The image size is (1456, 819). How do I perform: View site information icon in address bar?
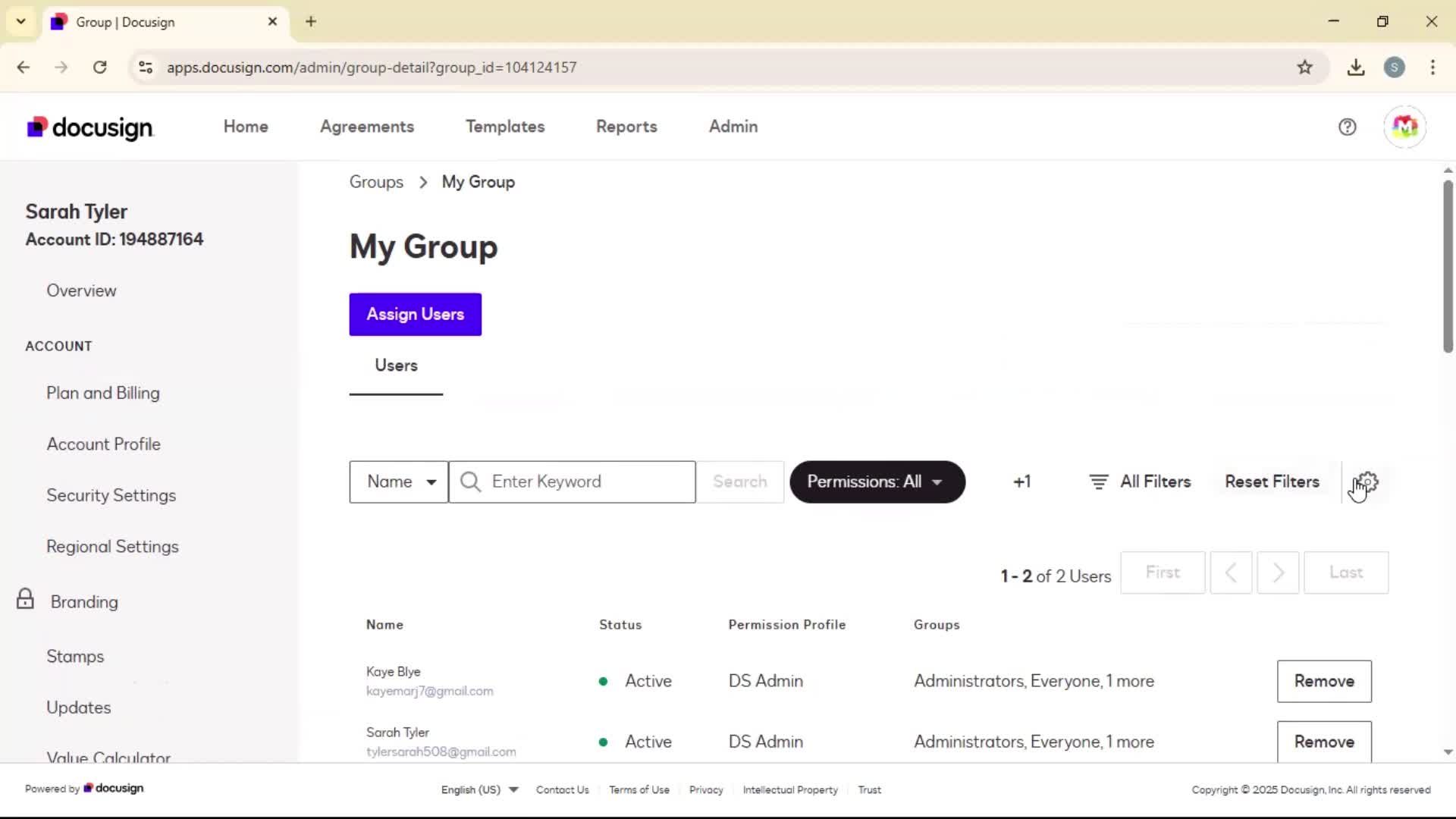146,67
